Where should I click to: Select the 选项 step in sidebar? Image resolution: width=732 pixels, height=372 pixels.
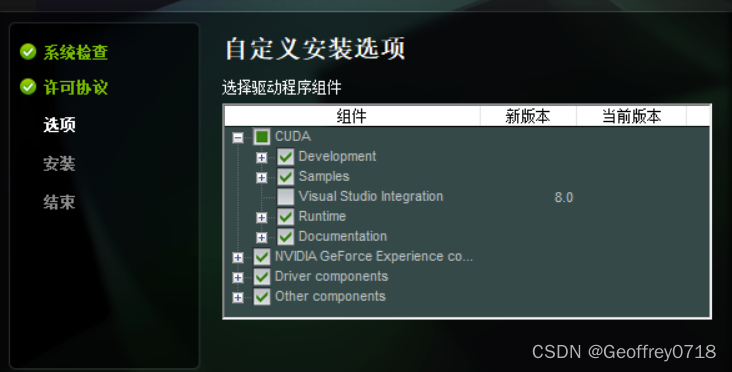(59, 125)
